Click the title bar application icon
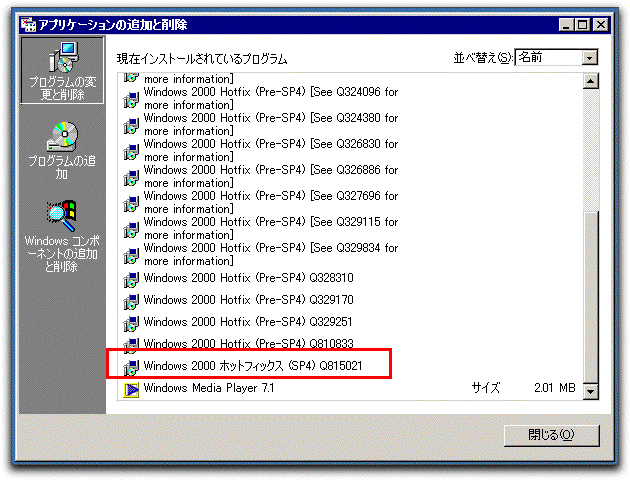This screenshot has height=480, width=630. point(29,25)
